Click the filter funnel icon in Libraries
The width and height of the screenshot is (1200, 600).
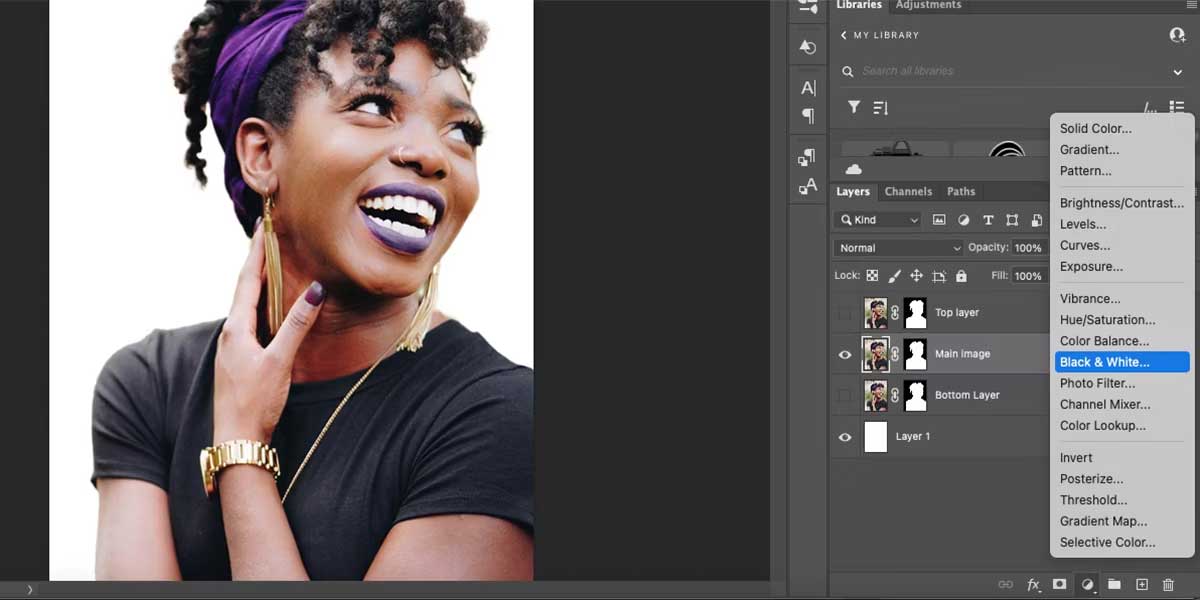[x=854, y=107]
